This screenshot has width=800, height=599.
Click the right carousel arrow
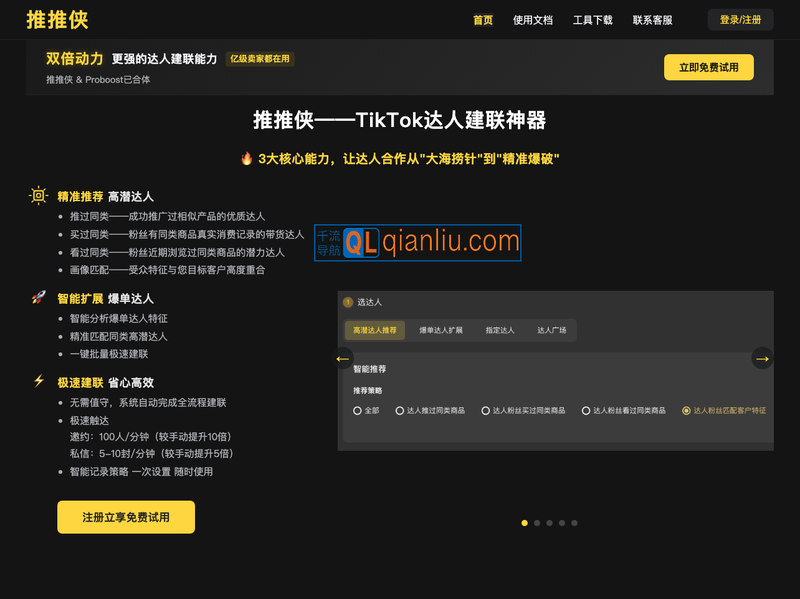(x=761, y=358)
